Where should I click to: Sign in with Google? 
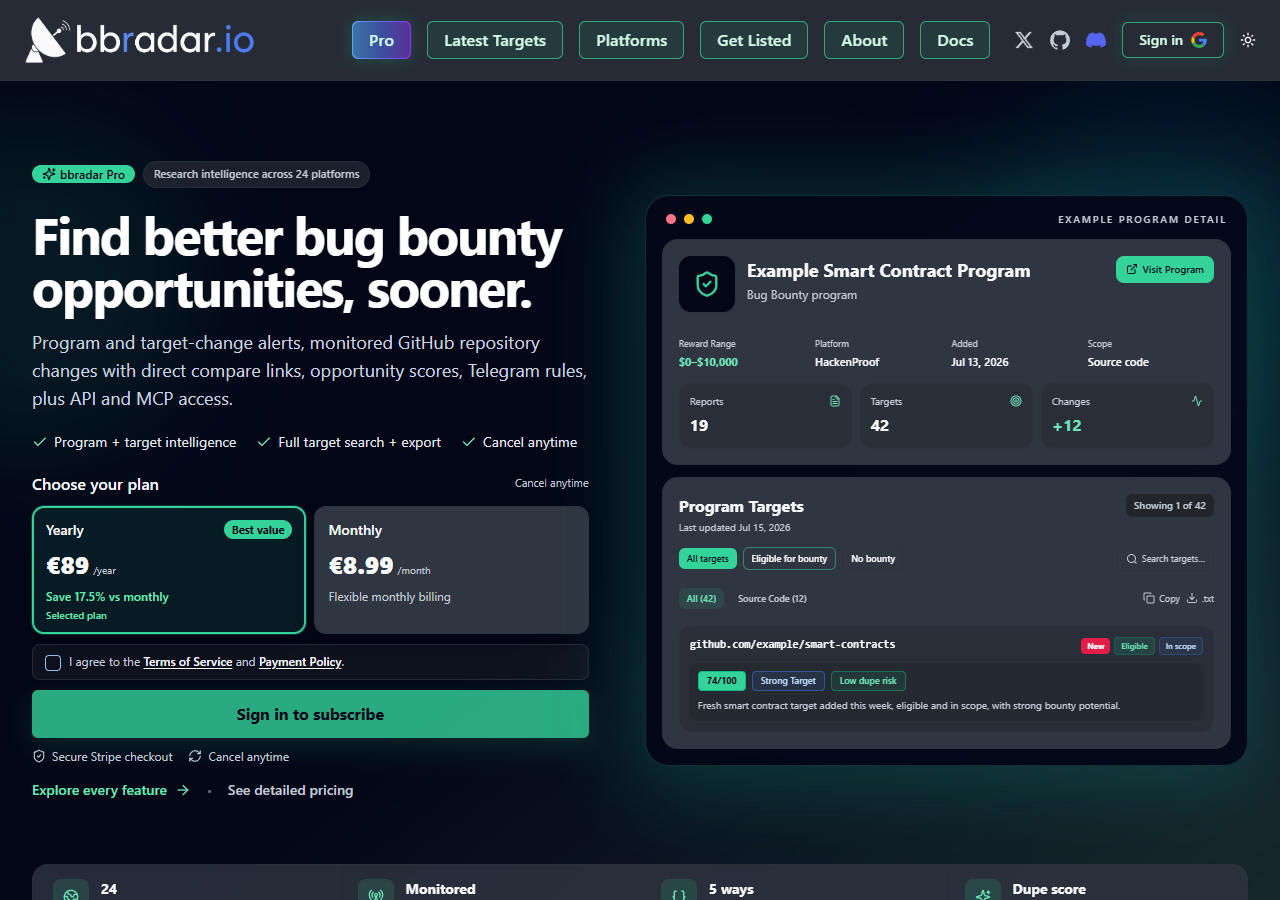pos(1173,40)
